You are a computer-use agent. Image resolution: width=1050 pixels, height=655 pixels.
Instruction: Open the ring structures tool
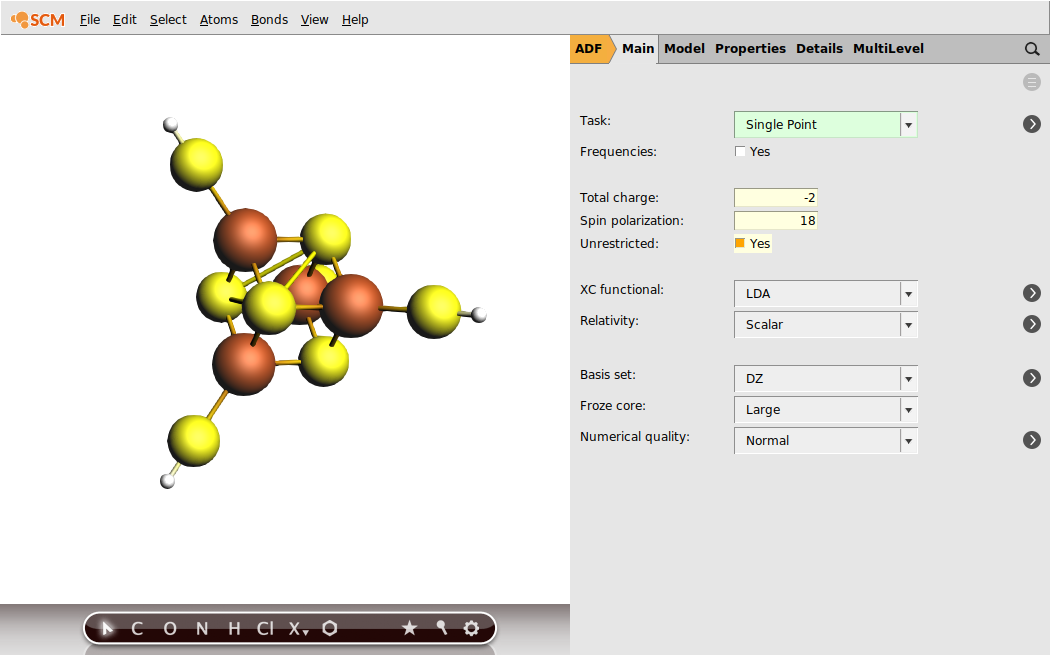tap(330, 628)
